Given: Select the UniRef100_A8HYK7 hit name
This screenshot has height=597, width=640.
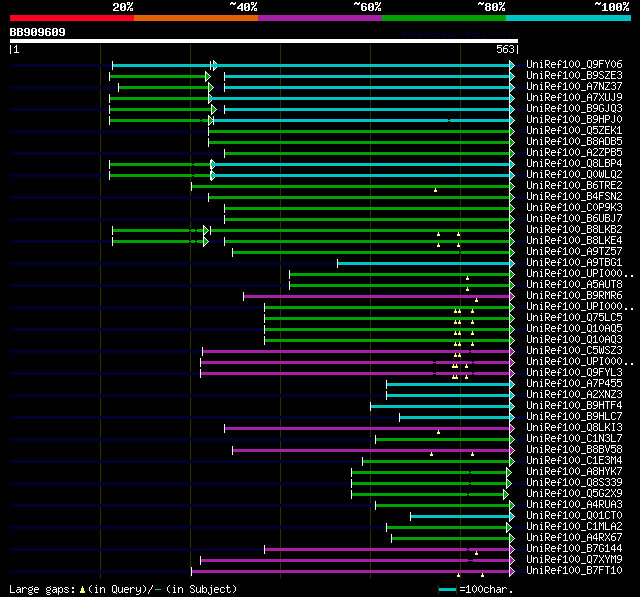Looking at the screenshot, I should point(574,472).
